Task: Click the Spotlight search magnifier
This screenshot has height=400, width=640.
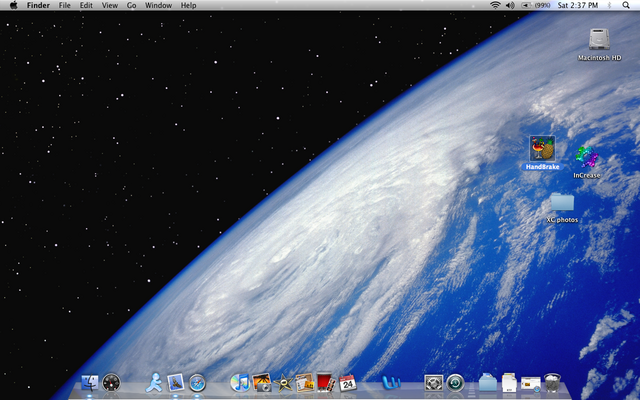Action: (x=628, y=6)
